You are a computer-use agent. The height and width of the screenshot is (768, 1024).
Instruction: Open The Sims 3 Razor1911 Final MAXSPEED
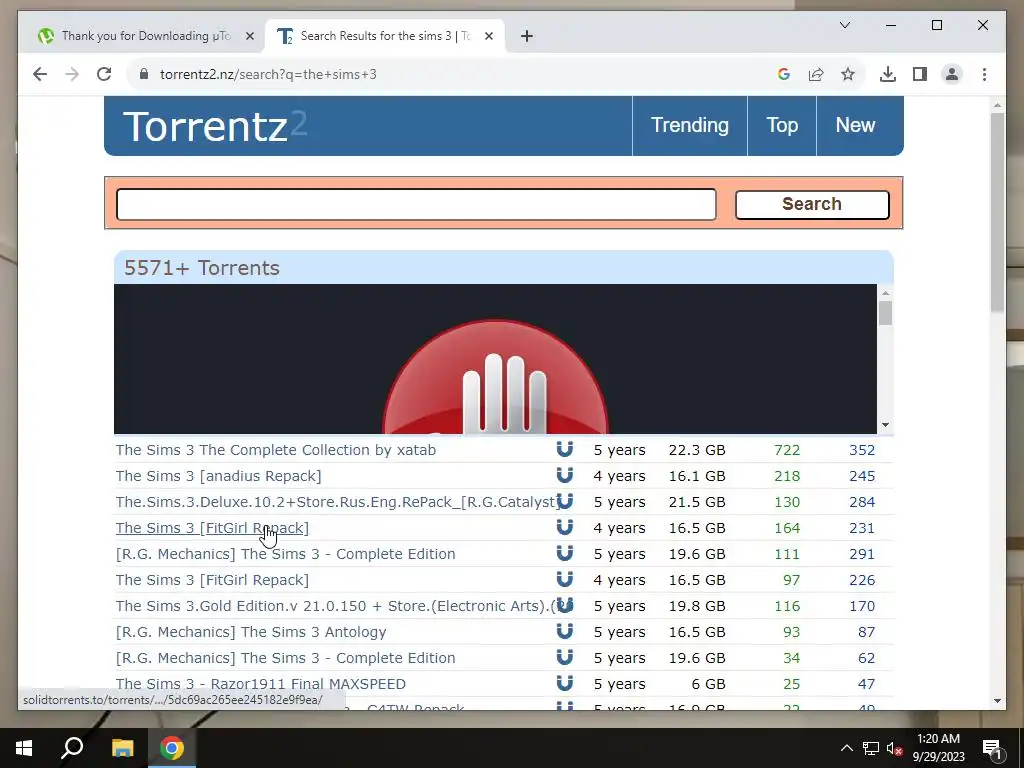click(261, 684)
